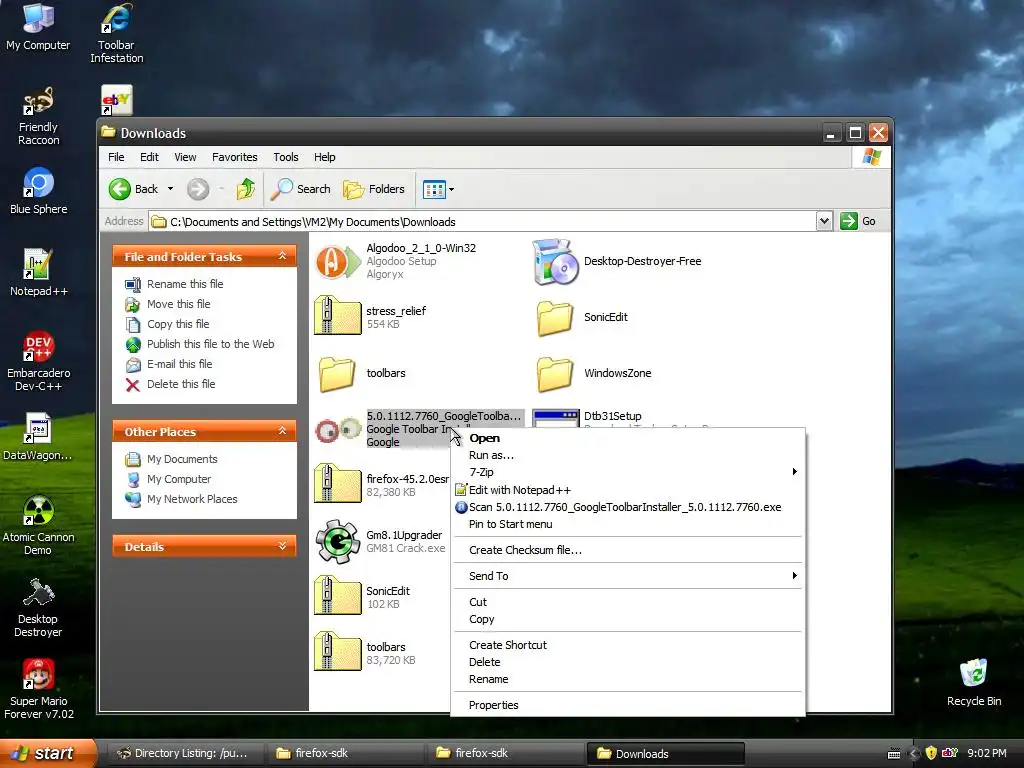This screenshot has height=768, width=1024.
Task: Open the Tools menu
Action: pos(285,157)
